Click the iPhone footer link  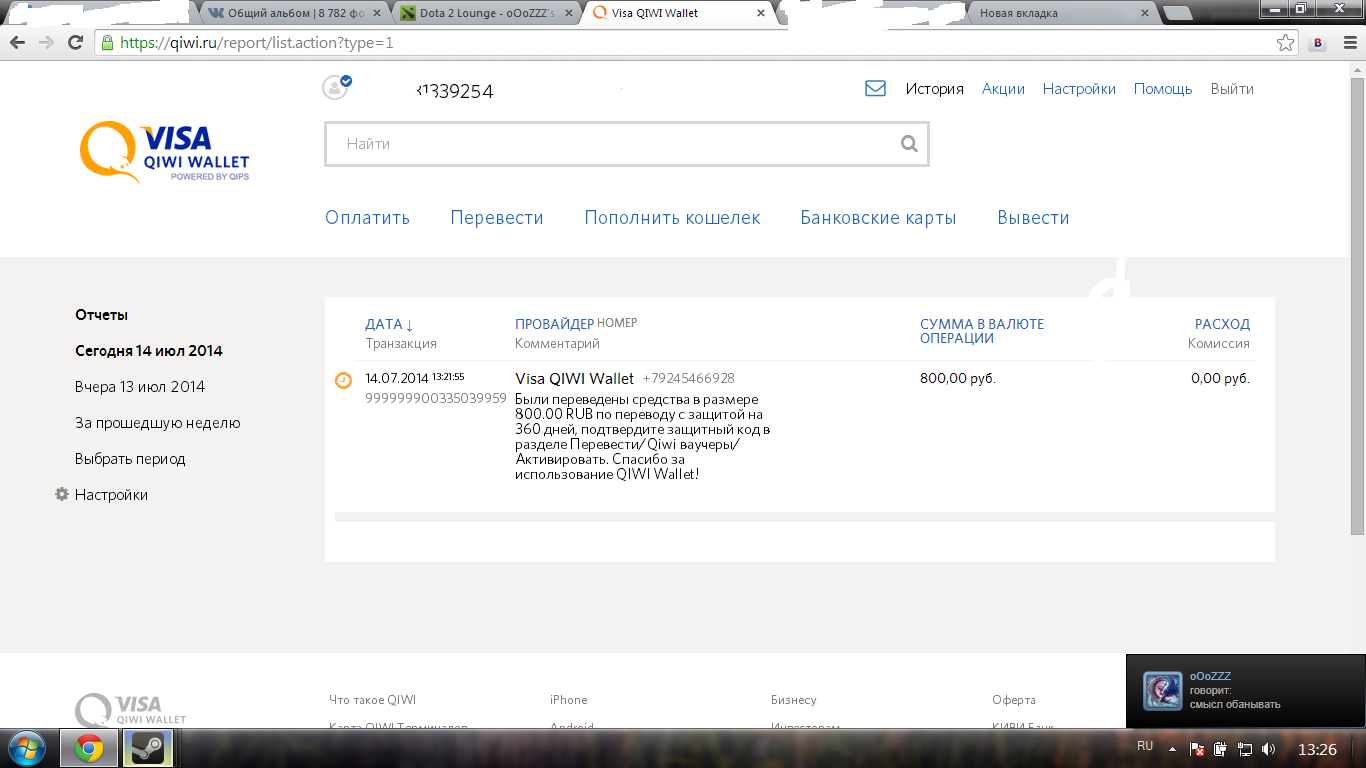point(569,700)
